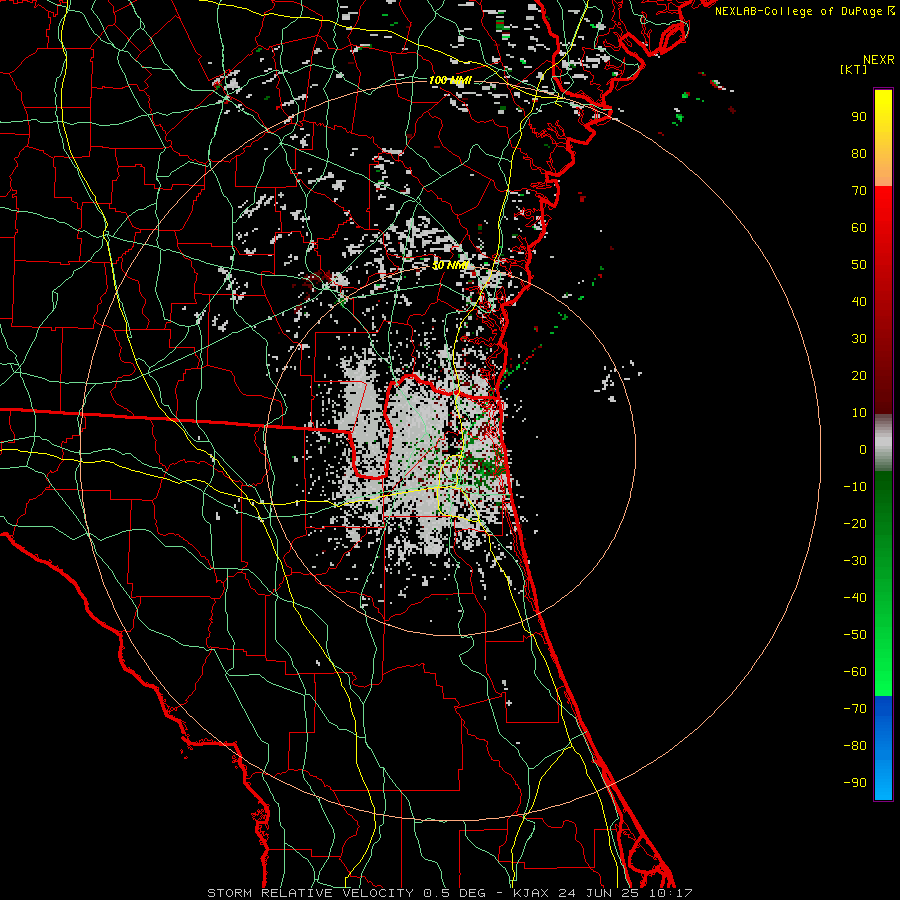900x900 pixels.
Task: Click the 60 value on the velocity scale
Action: tap(859, 227)
